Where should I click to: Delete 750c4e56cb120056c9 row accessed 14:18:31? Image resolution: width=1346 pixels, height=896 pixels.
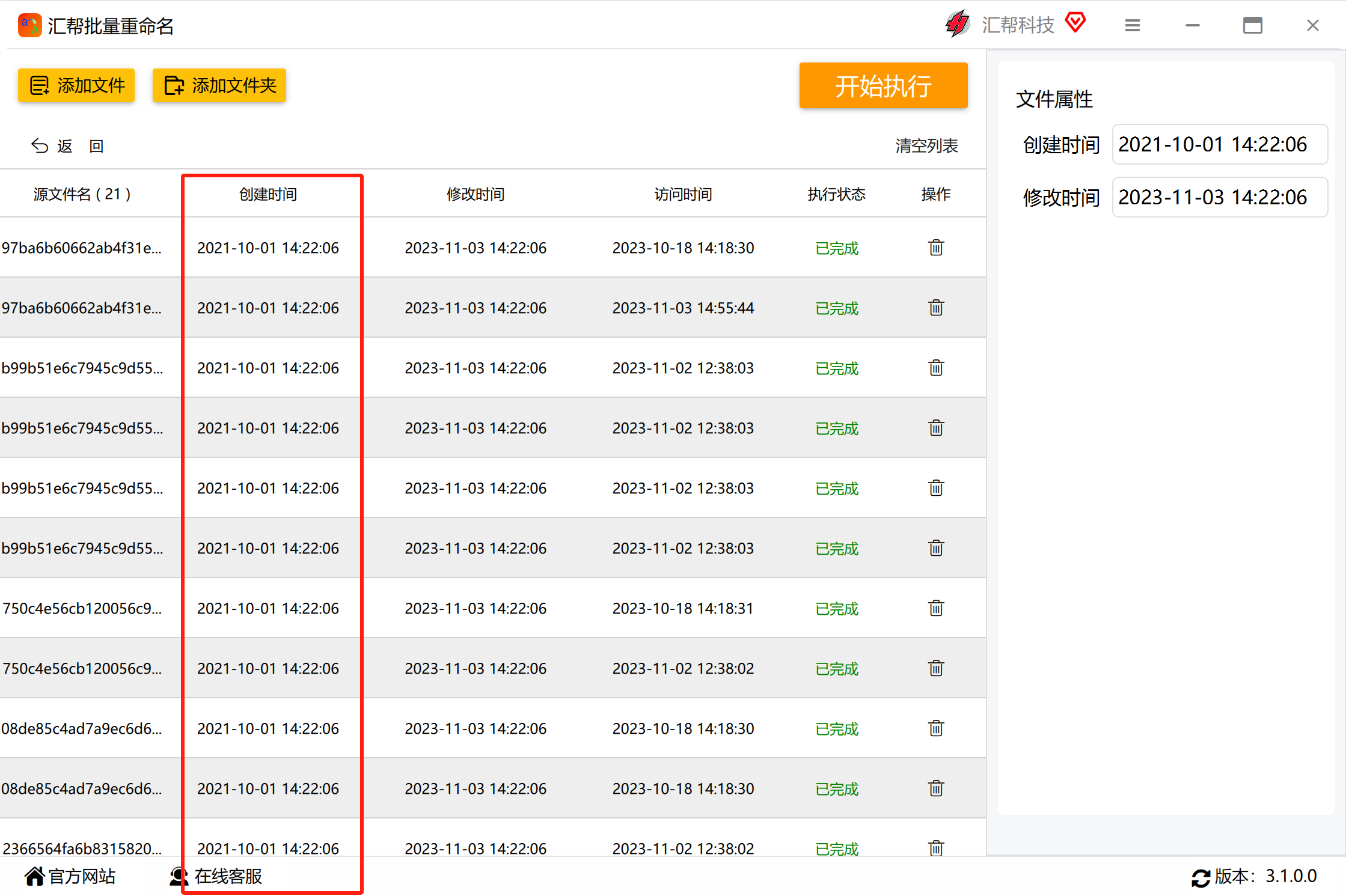pos(936,608)
